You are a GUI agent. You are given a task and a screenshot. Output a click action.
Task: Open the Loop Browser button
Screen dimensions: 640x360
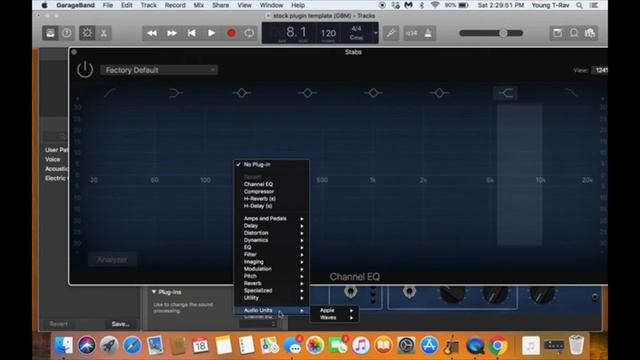click(x=573, y=33)
